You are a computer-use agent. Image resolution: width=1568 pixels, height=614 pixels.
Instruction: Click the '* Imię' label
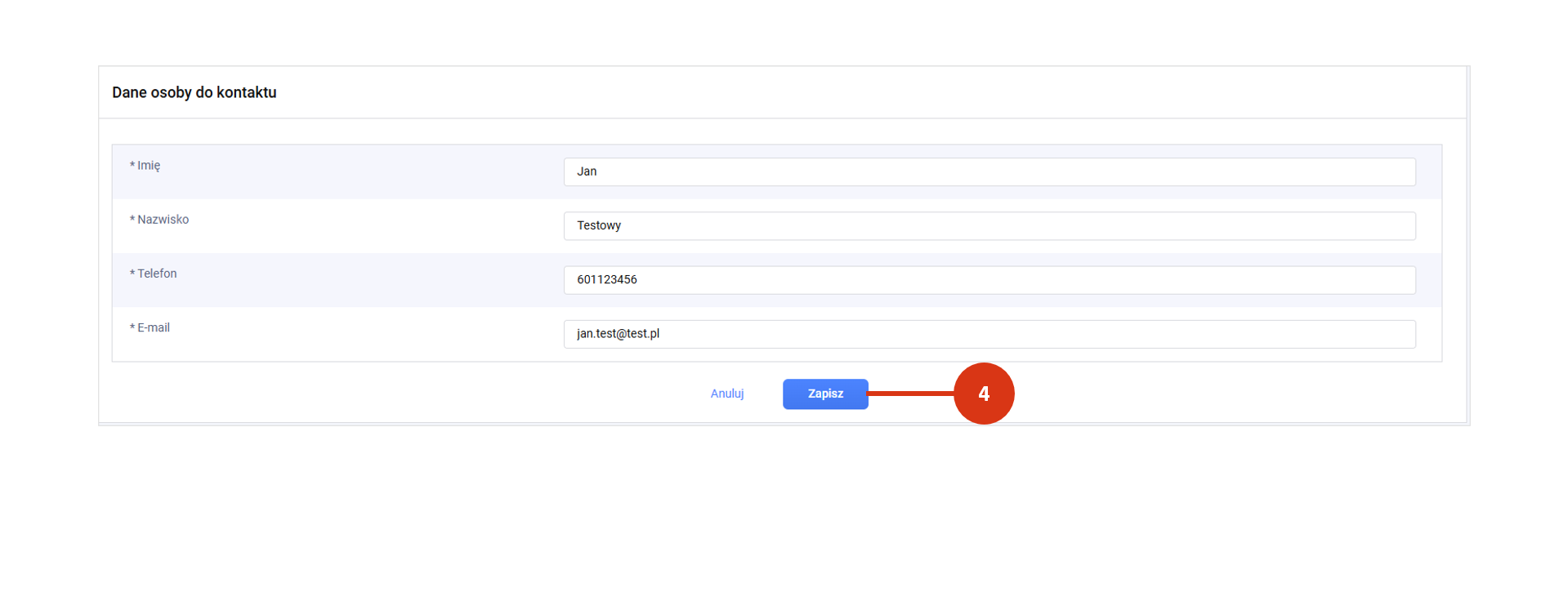point(145,166)
